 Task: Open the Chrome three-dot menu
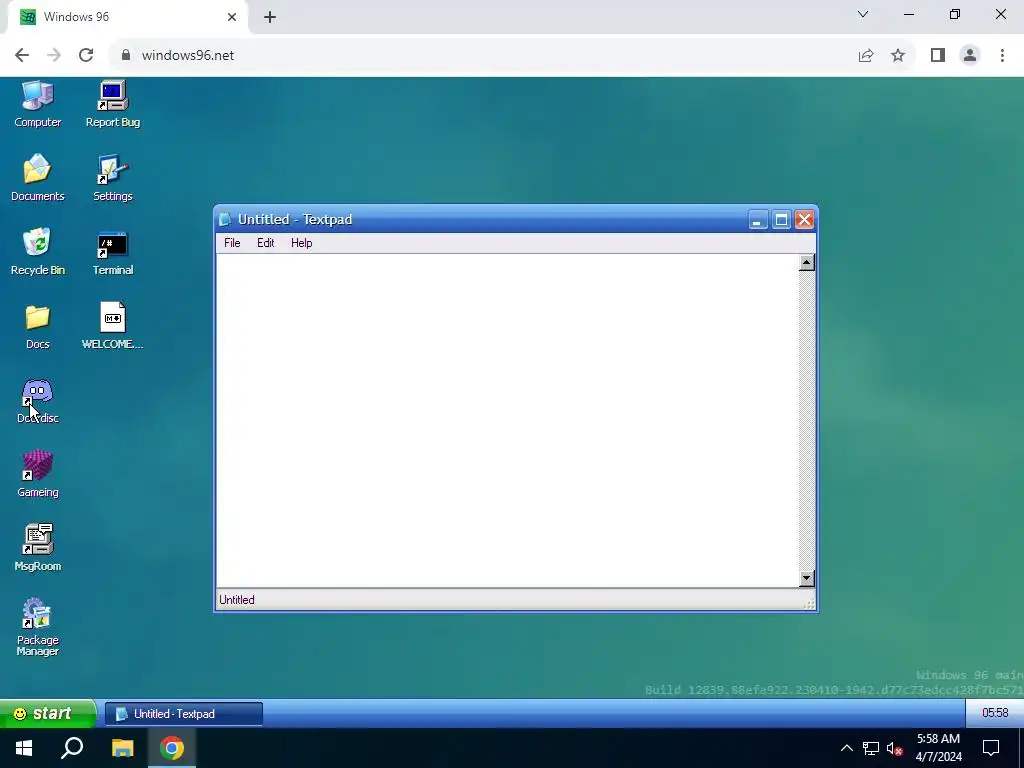point(1002,56)
